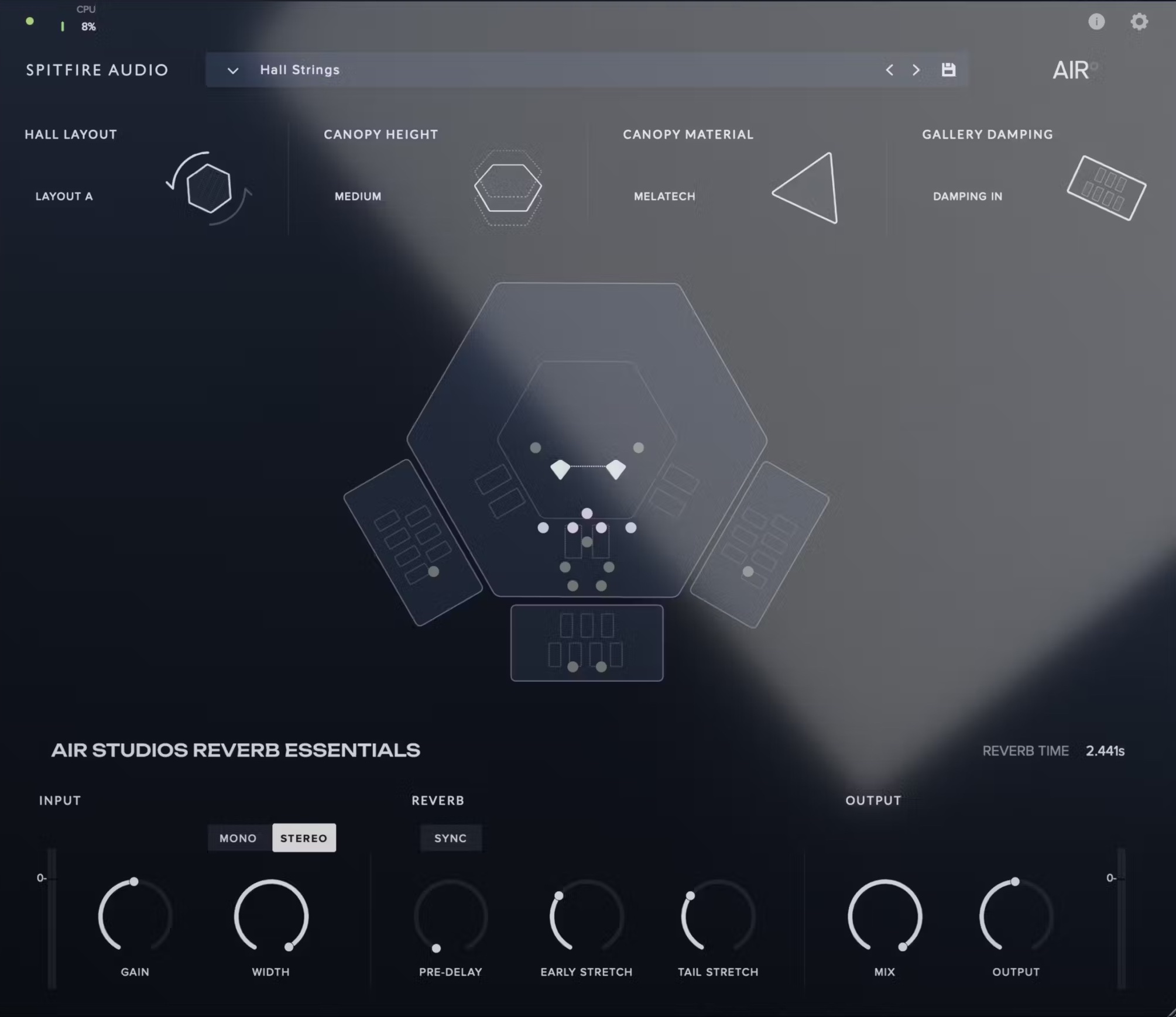Click the output level meter

[x=1121, y=918]
